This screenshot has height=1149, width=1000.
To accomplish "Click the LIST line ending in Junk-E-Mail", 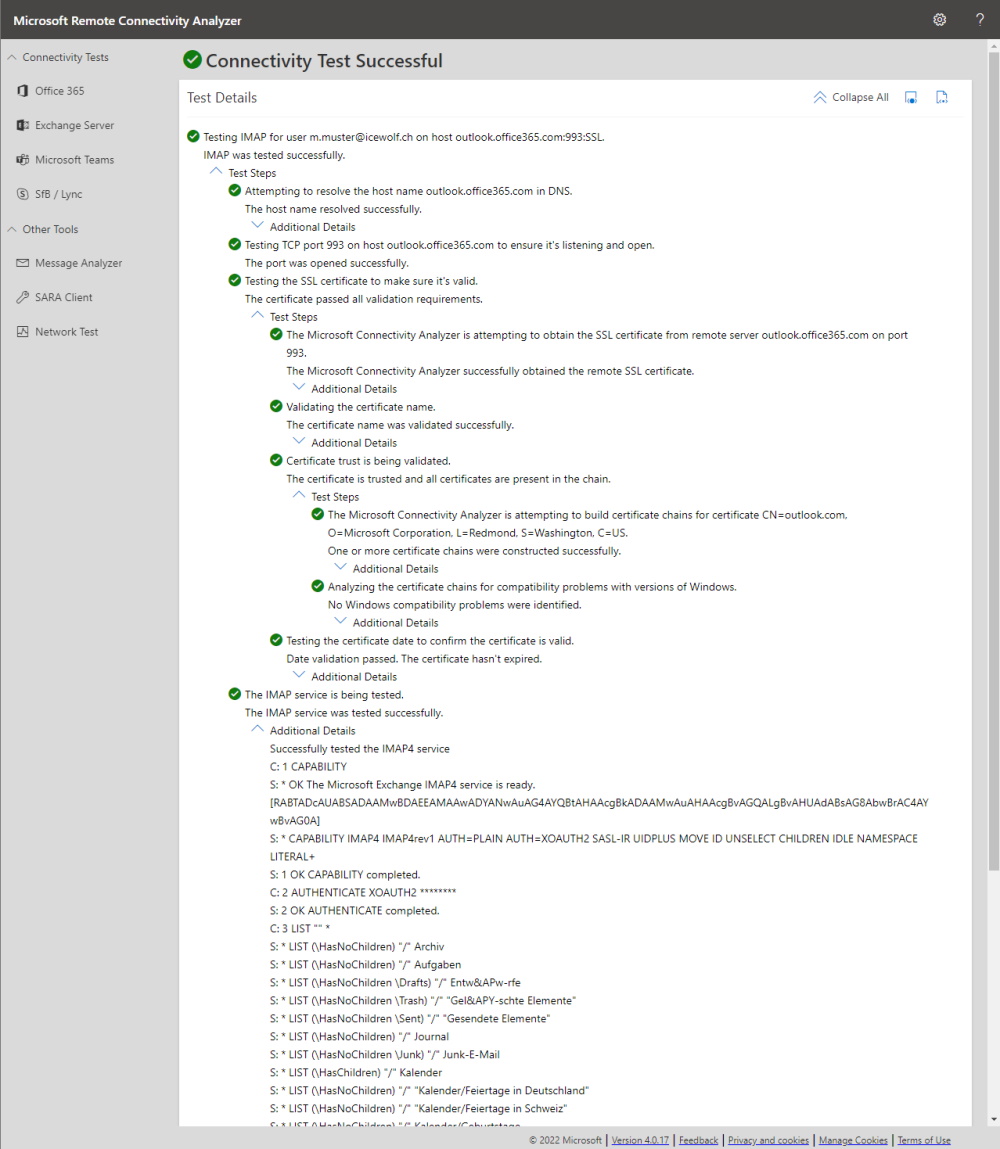I will click(x=385, y=1054).
